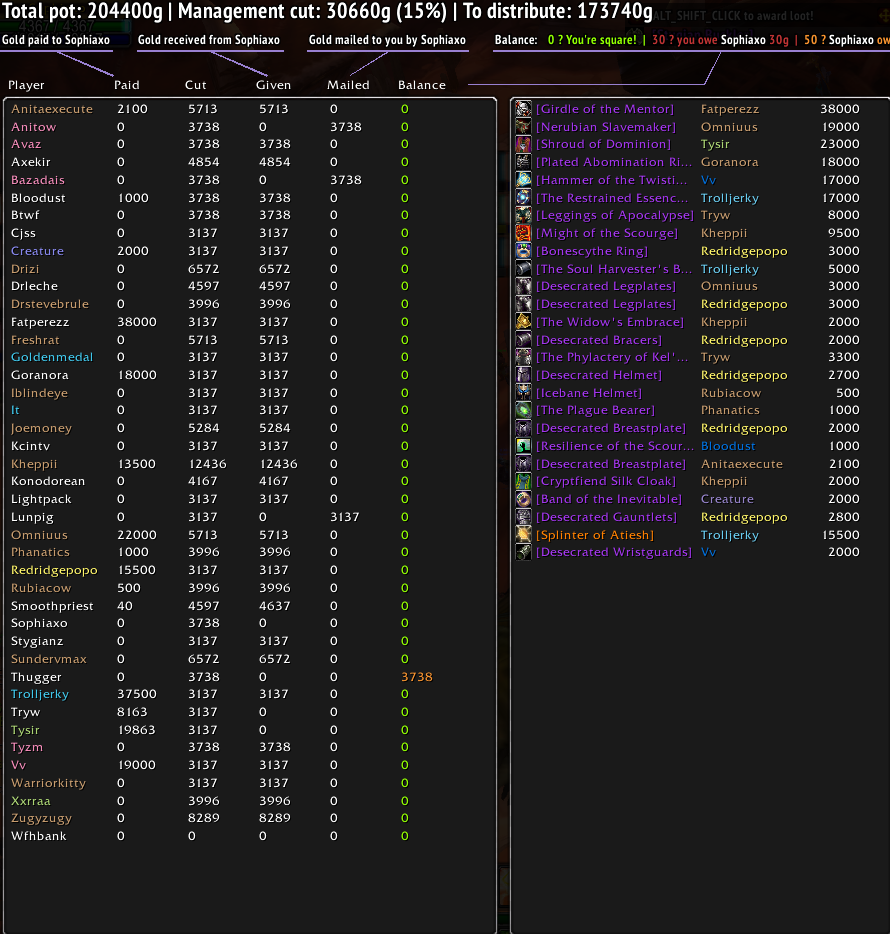Click the Band of the Inevitable icon
Viewport: 890px width, 934px height.
pos(523,499)
